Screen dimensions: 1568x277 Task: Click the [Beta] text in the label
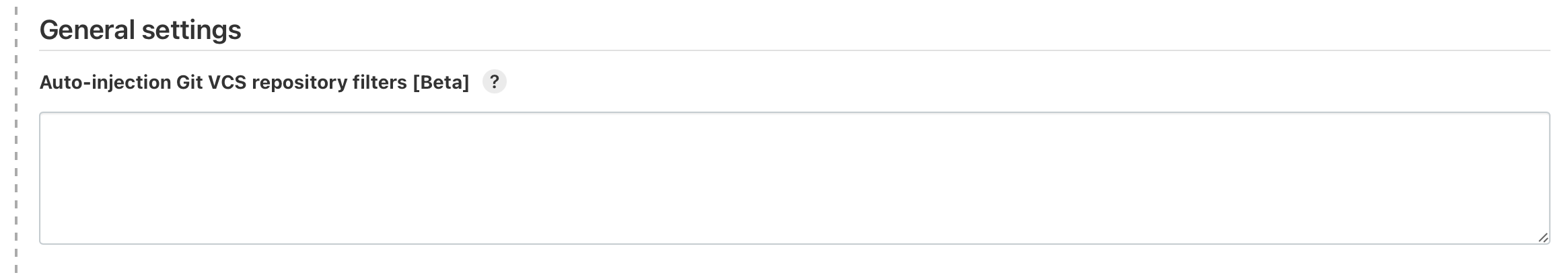coord(441,82)
